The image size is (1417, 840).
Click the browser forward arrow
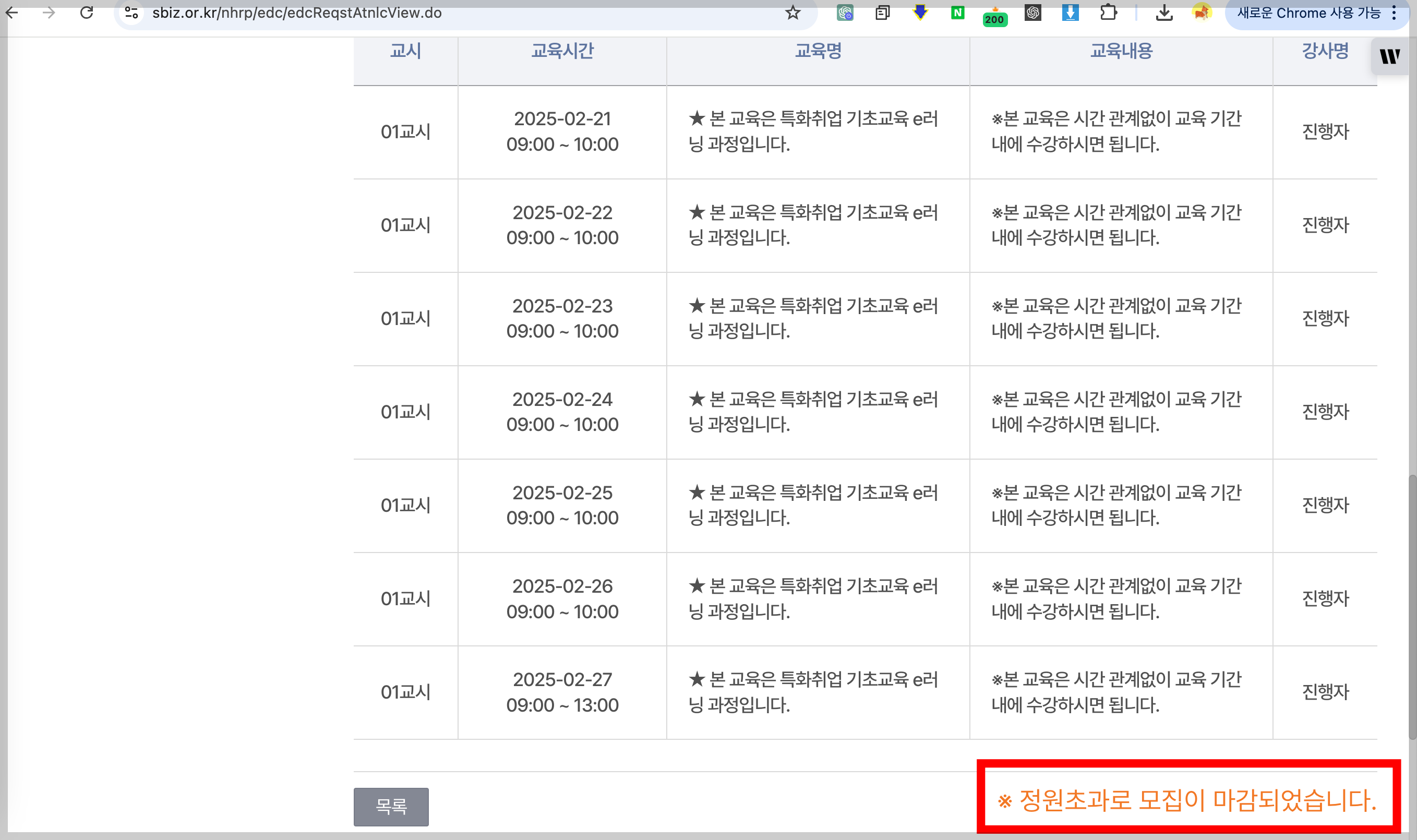tap(49, 13)
